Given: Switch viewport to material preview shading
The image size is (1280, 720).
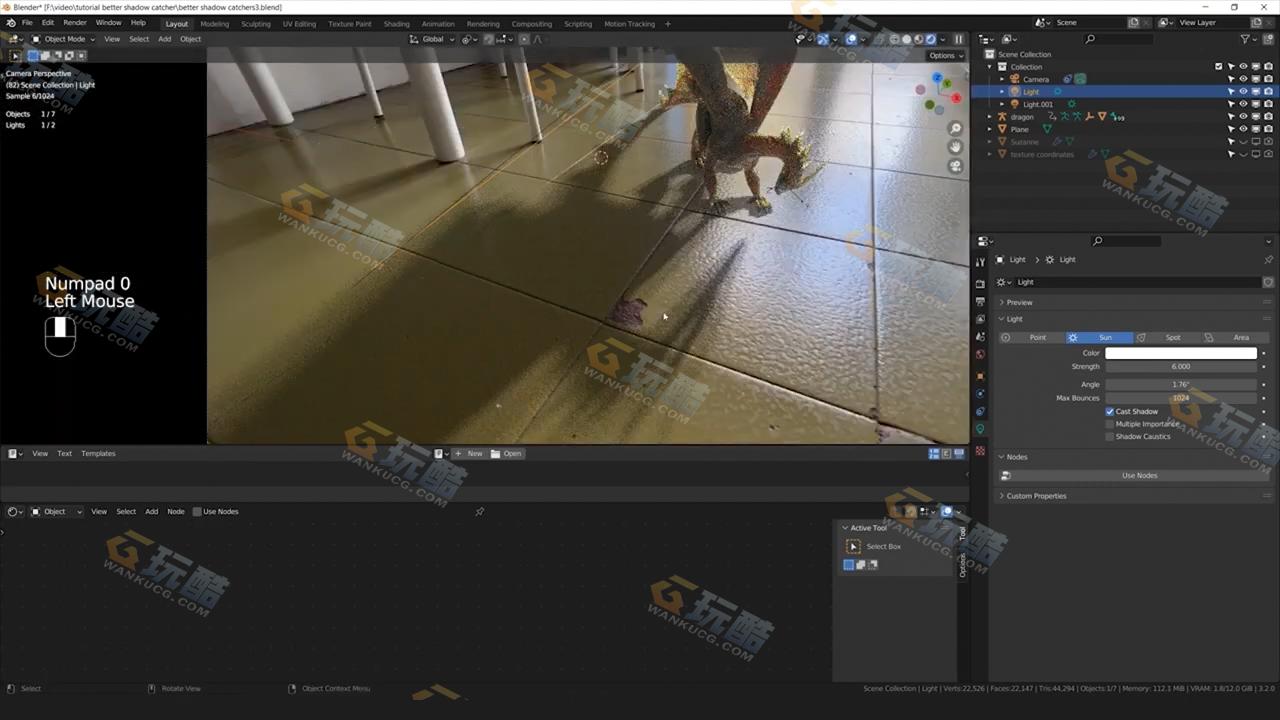Looking at the screenshot, I should pyautogui.click(x=919, y=39).
